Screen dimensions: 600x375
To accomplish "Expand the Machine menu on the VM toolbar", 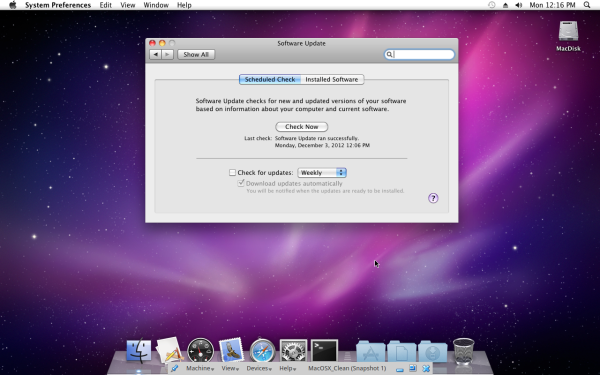I will (x=200, y=368).
